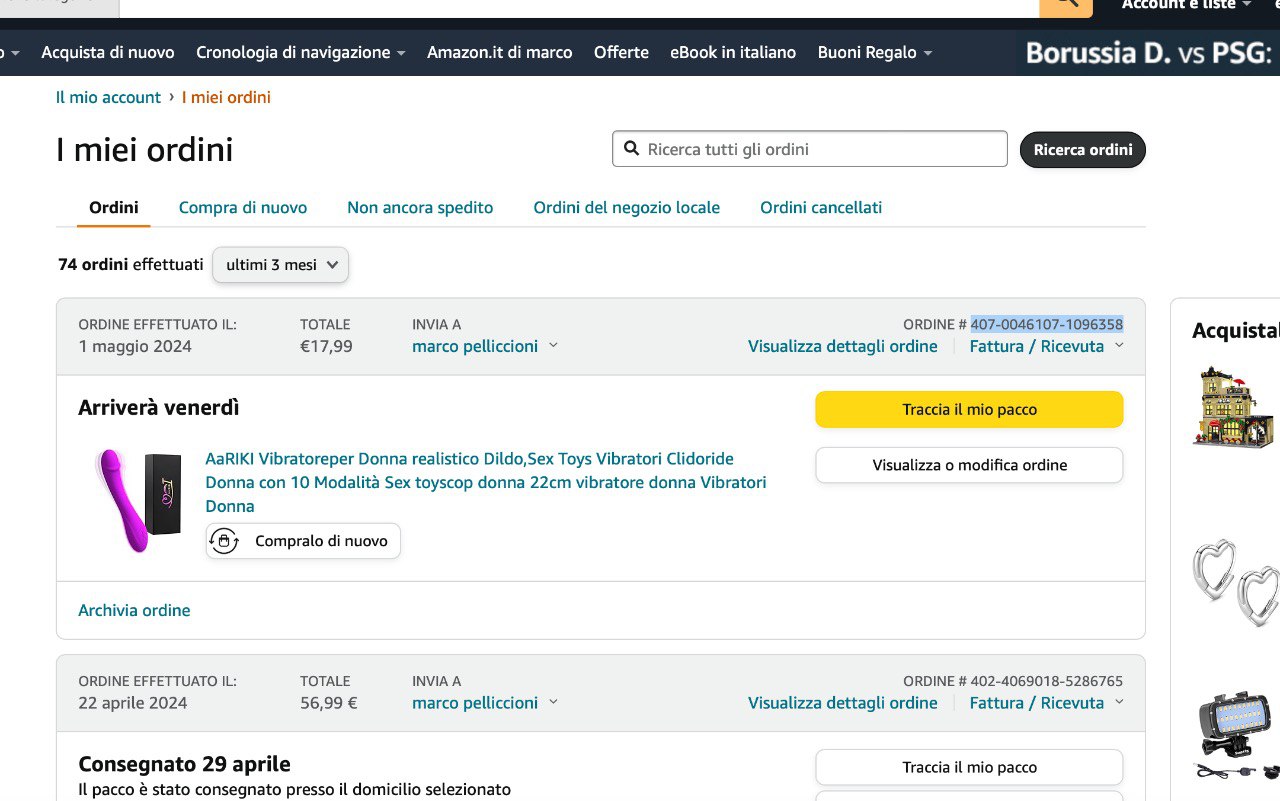Open the building set thumbnail in sidebar

[x=1233, y=407]
